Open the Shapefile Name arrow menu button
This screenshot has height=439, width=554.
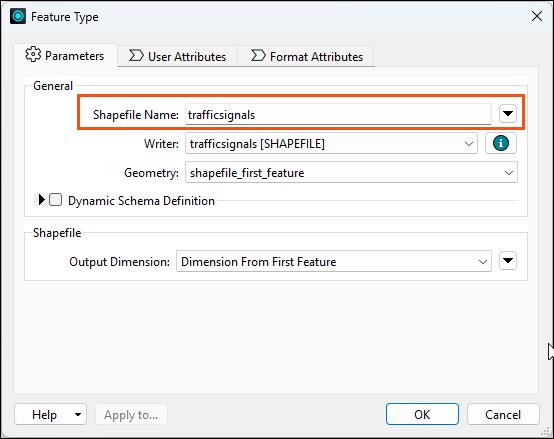click(x=508, y=114)
